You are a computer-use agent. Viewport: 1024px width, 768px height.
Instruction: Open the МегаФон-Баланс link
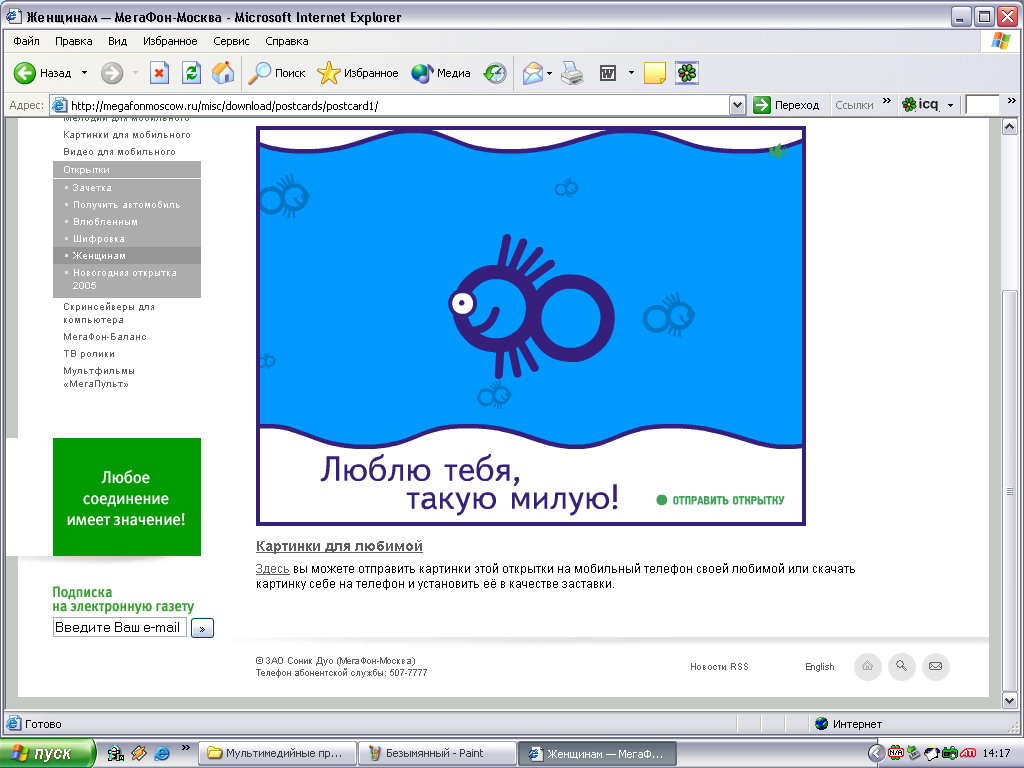(104, 336)
